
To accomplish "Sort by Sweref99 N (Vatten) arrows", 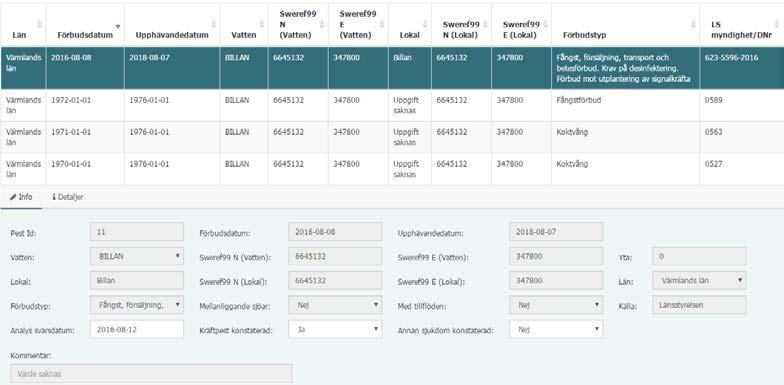I will coord(322,24).
